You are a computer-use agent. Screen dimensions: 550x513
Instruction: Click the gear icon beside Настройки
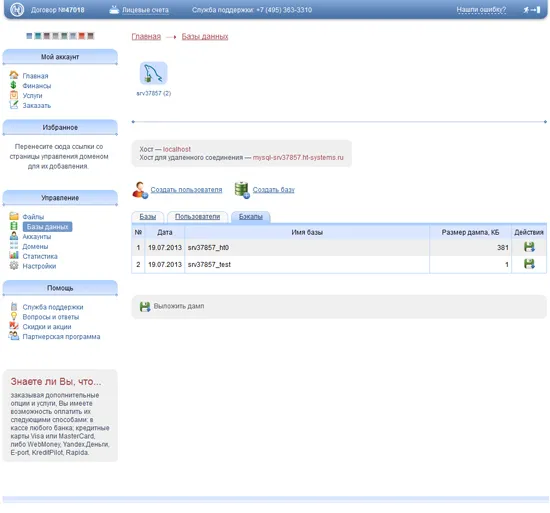(x=14, y=265)
